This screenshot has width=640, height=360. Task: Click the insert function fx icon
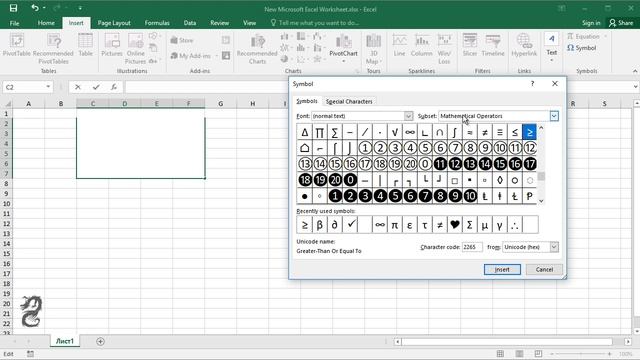(x=114, y=87)
